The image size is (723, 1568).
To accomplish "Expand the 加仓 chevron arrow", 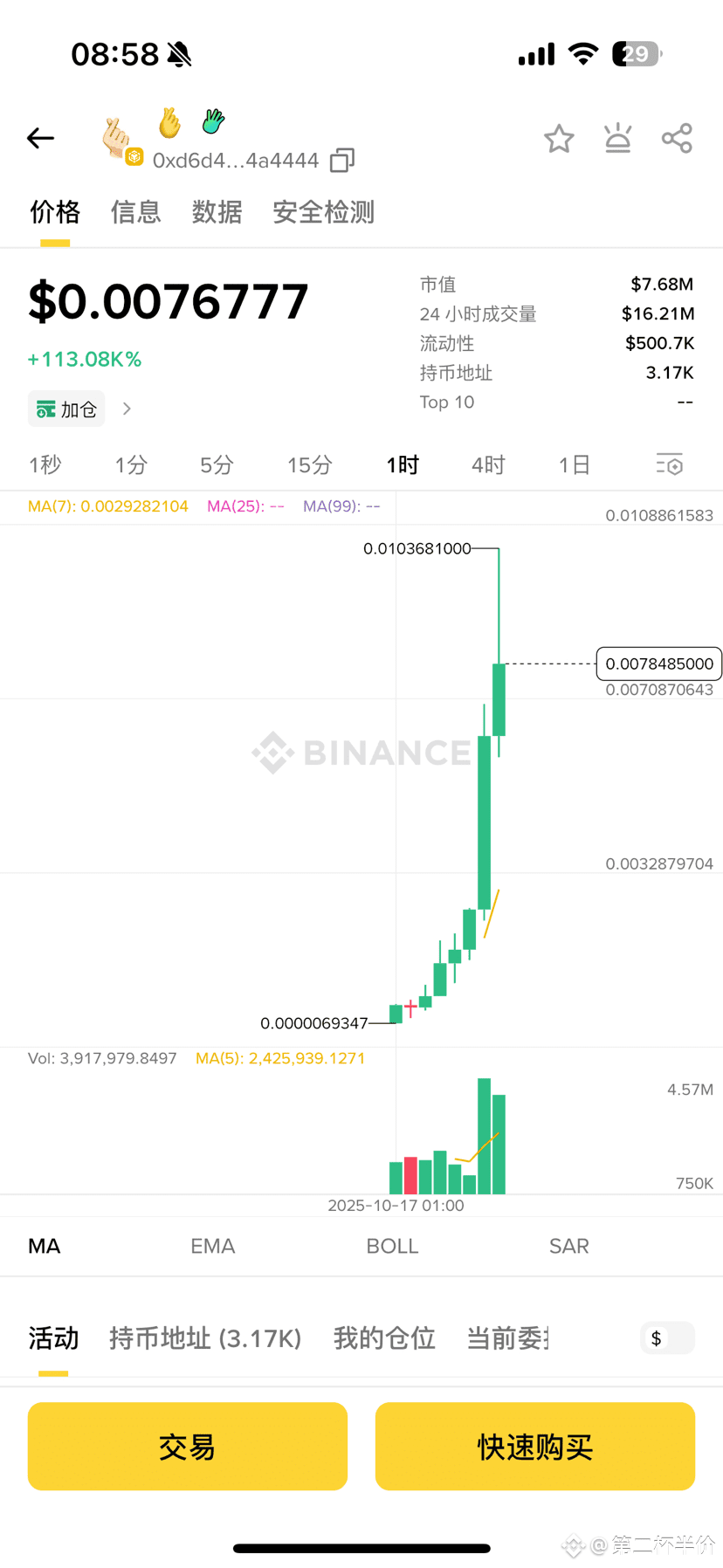I will click(127, 409).
